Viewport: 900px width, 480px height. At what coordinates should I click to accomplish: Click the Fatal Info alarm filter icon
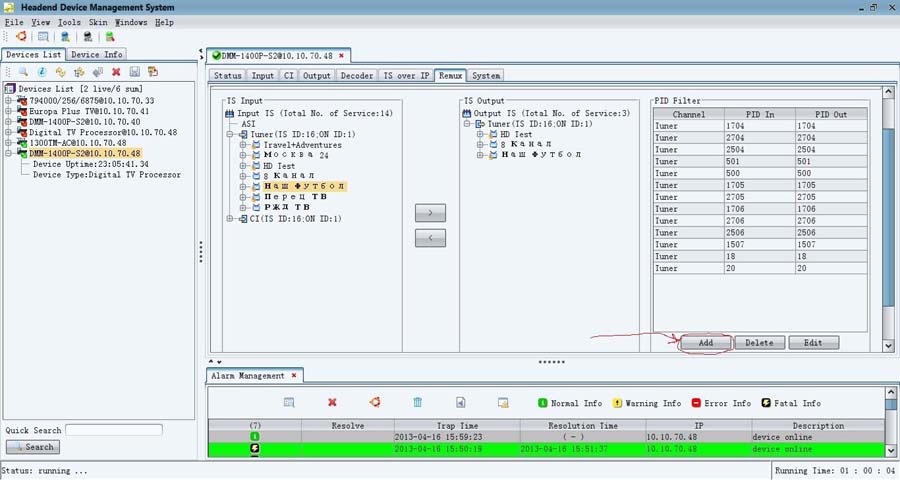click(765, 403)
